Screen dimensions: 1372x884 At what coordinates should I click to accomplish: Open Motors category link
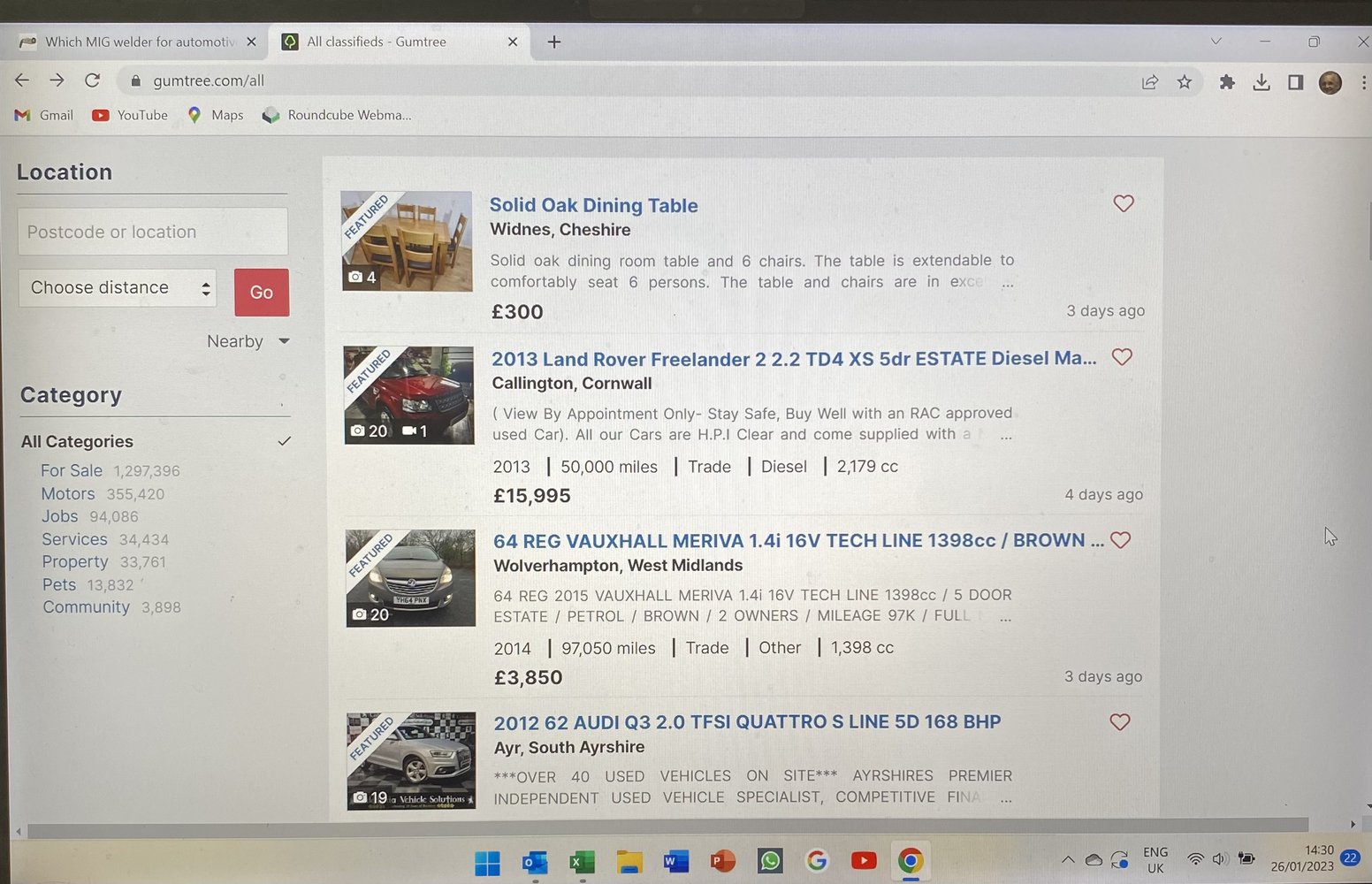coord(68,494)
